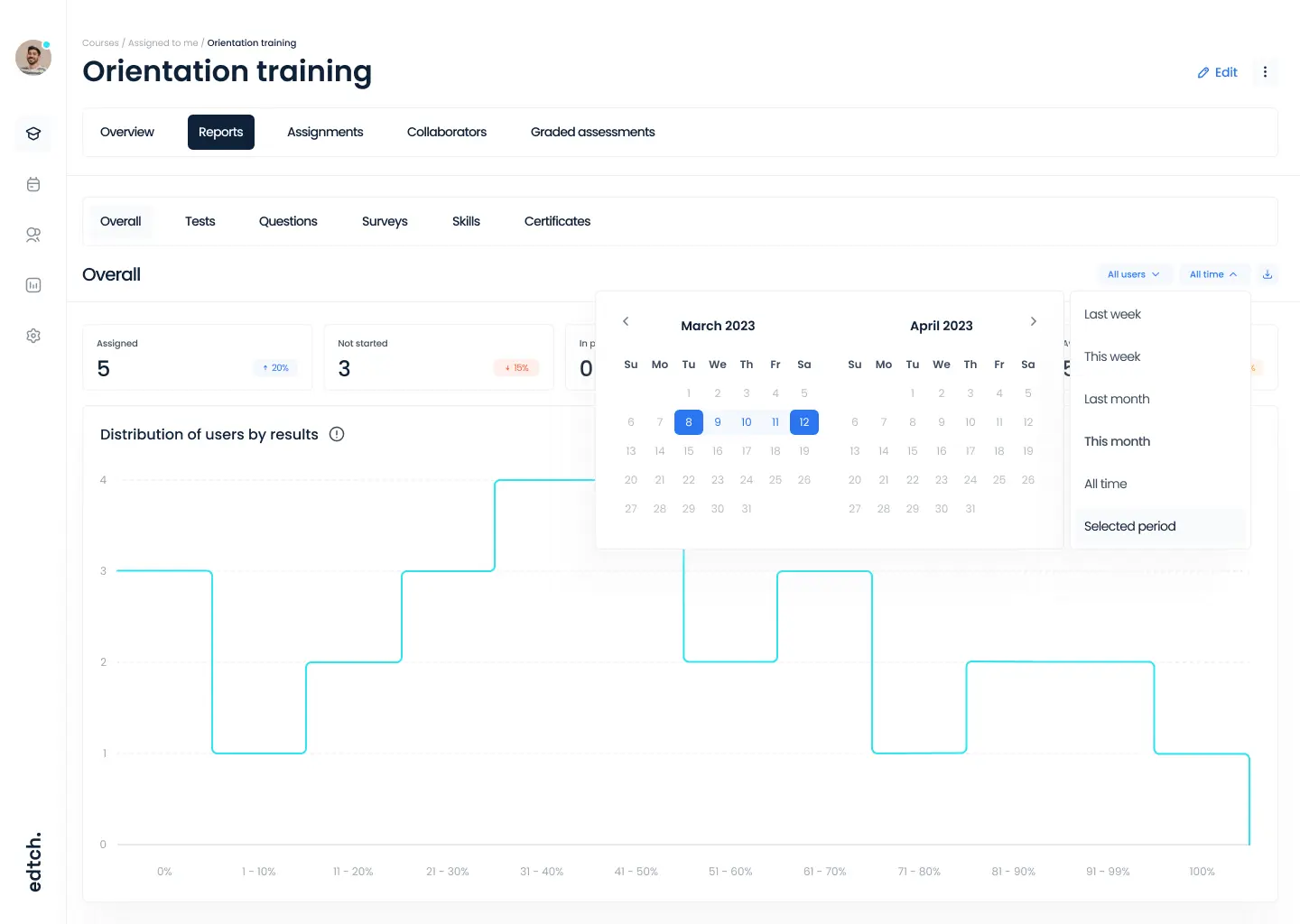Click the edtch logo
Screen dimensions: 1300x924
click(x=34, y=862)
